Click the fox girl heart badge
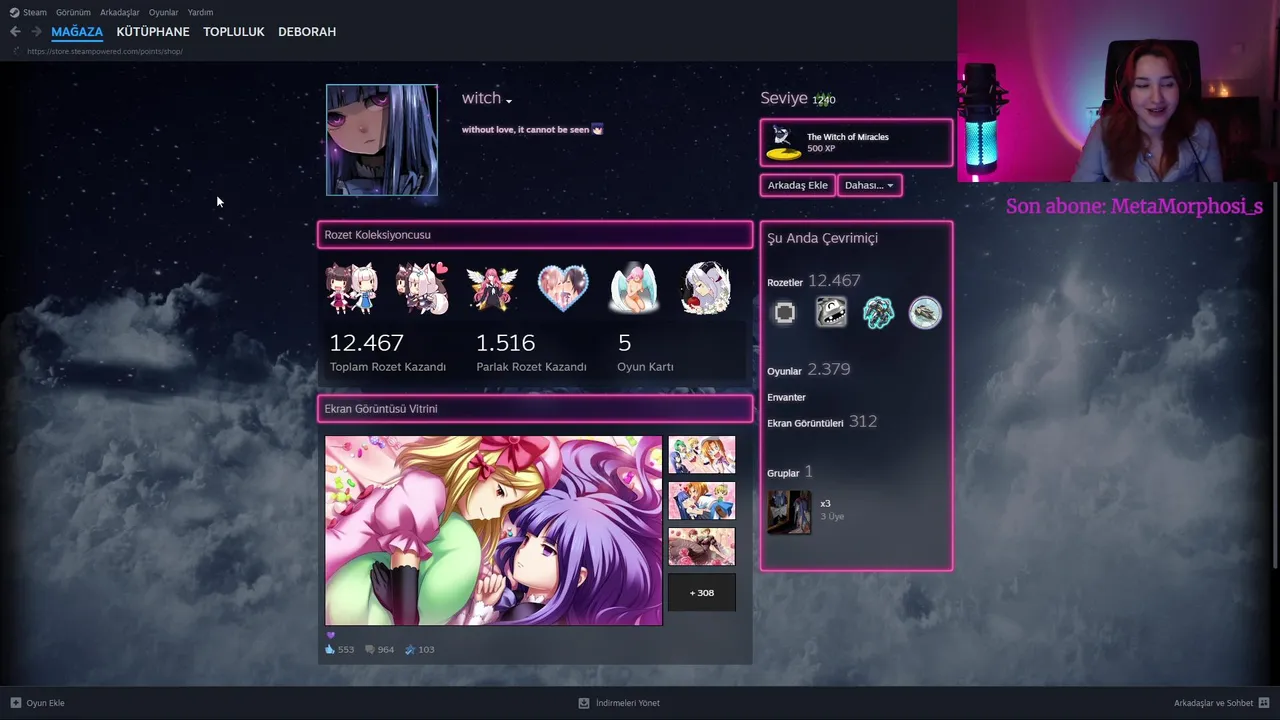The image size is (1280, 720). (422, 289)
